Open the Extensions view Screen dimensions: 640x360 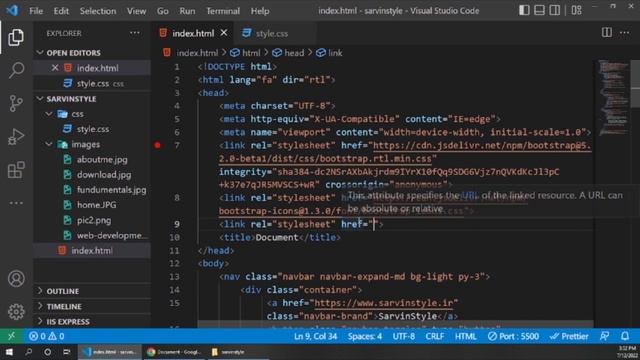click(x=16, y=170)
